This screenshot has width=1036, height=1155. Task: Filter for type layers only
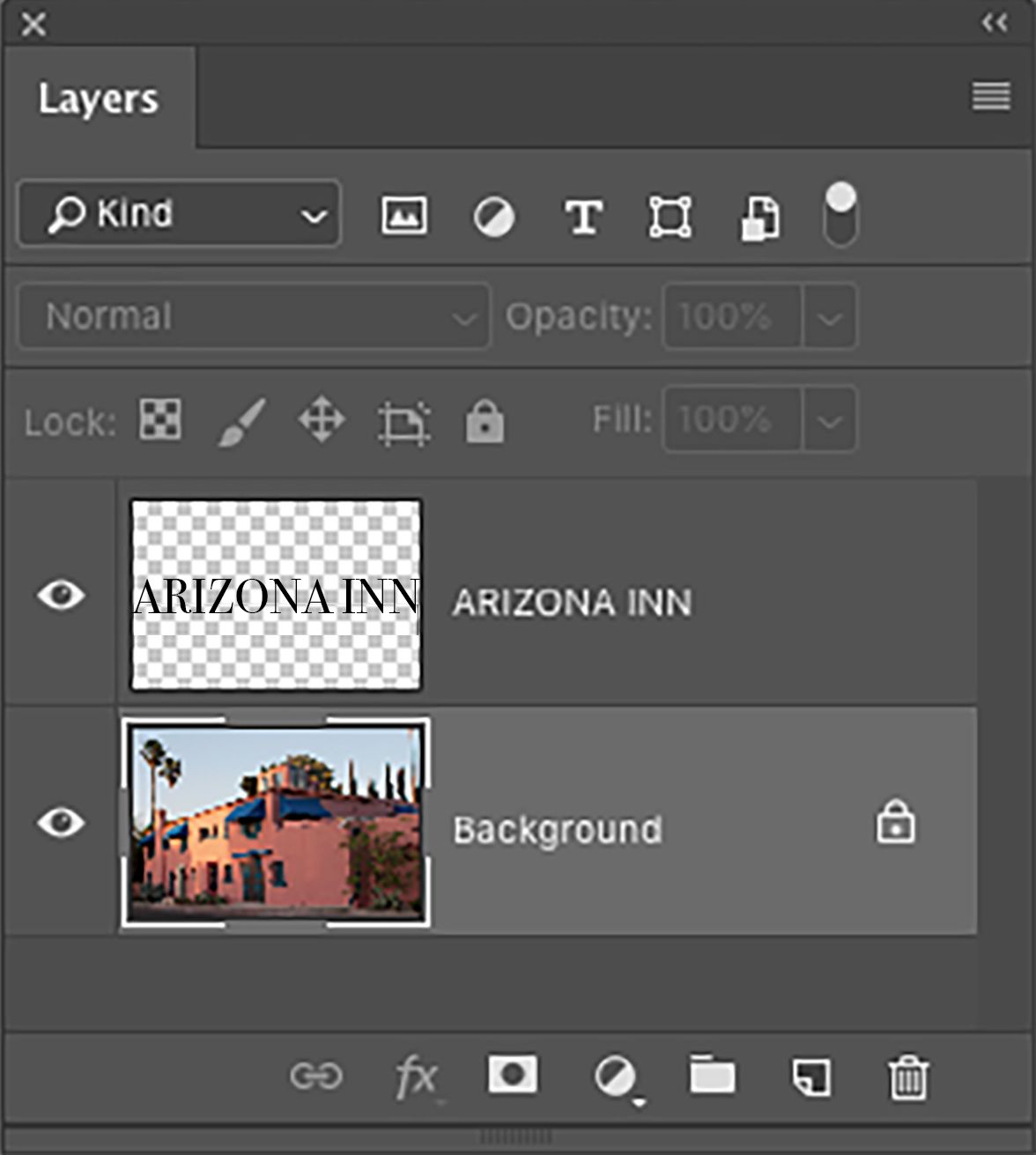click(x=583, y=214)
